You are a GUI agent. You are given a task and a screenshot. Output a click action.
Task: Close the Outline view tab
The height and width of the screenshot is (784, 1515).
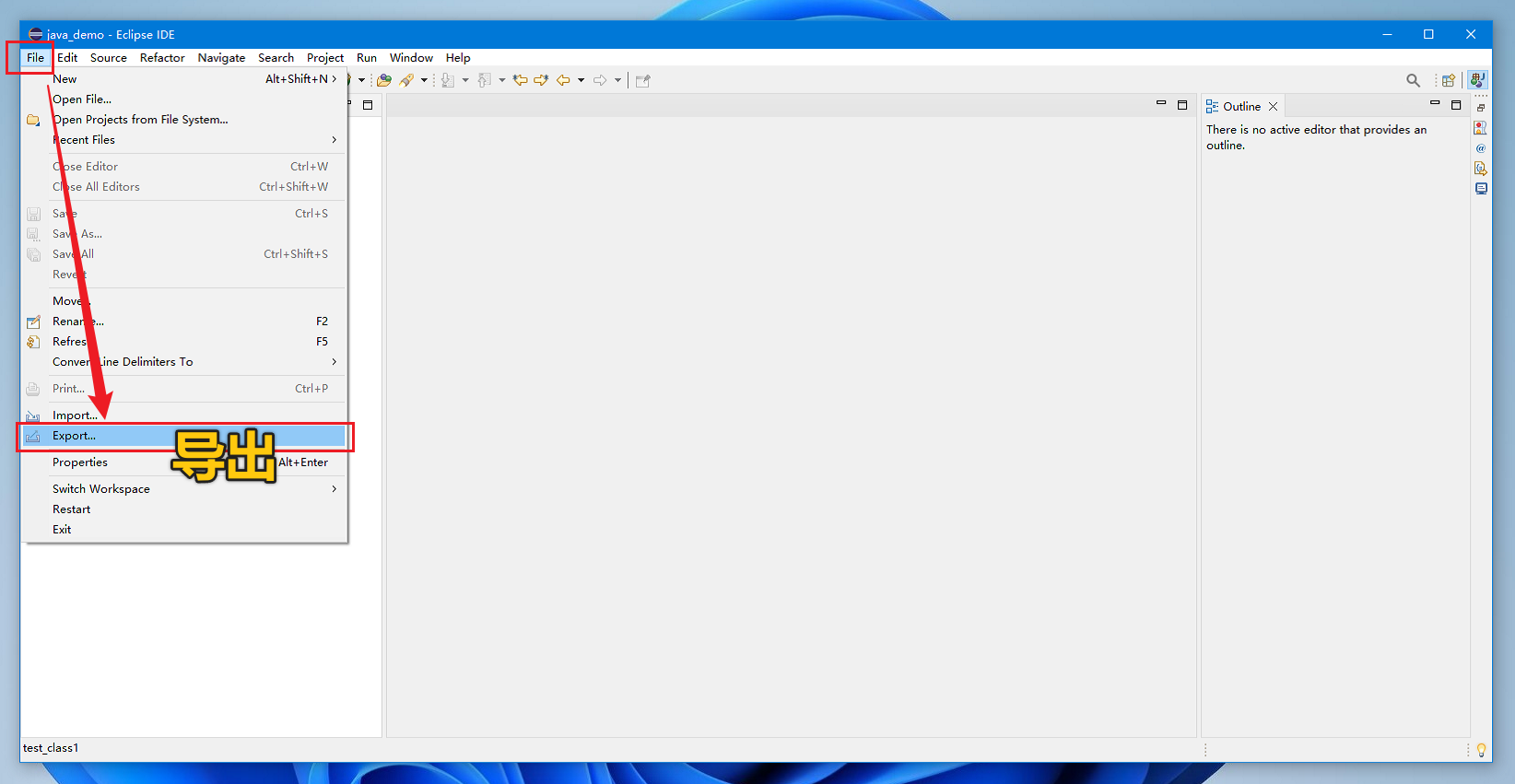[1274, 107]
